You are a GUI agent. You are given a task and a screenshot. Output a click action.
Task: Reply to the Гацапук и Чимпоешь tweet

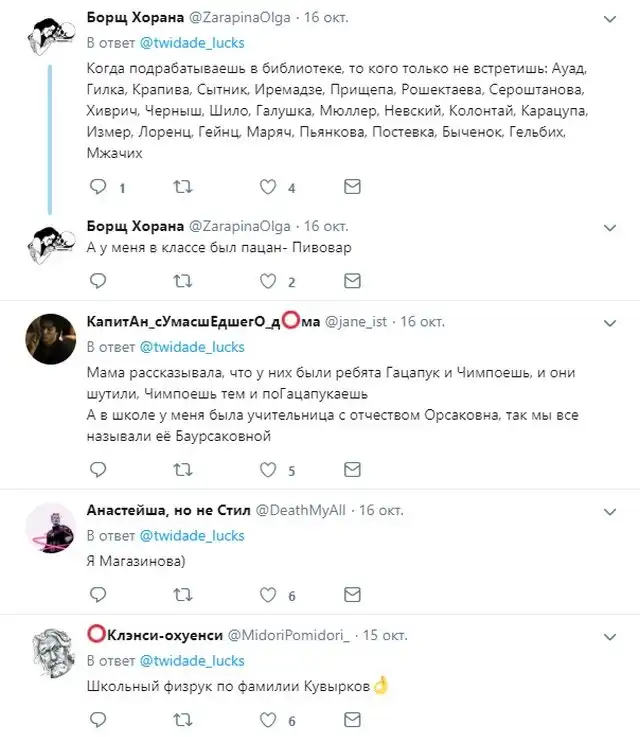click(x=97, y=470)
